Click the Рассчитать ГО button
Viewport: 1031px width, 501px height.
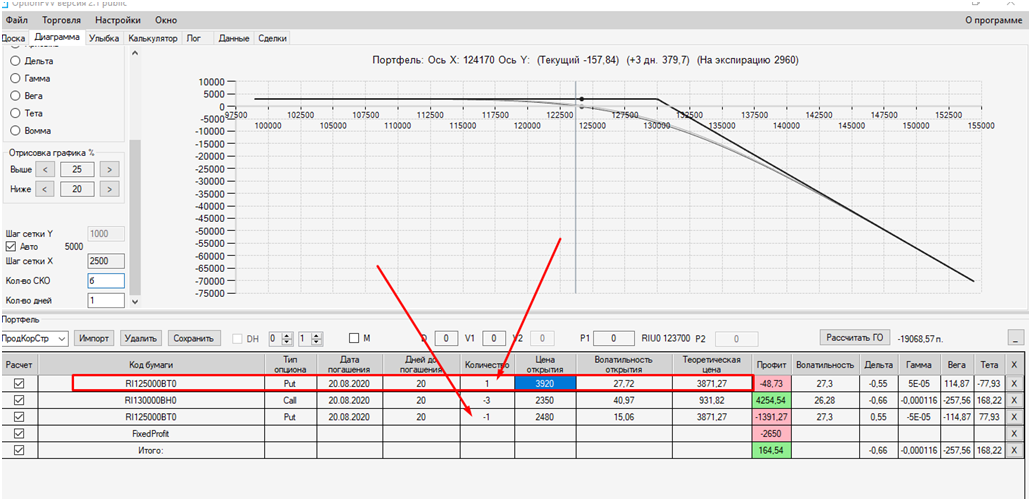(854, 337)
